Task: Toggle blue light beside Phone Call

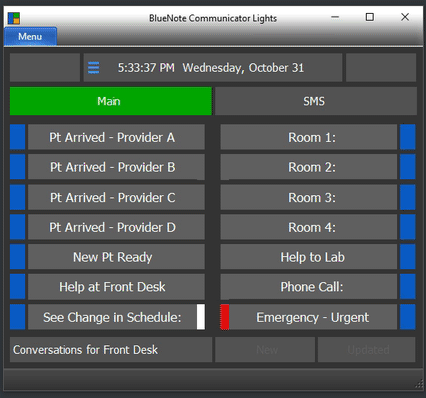Action: [408, 287]
